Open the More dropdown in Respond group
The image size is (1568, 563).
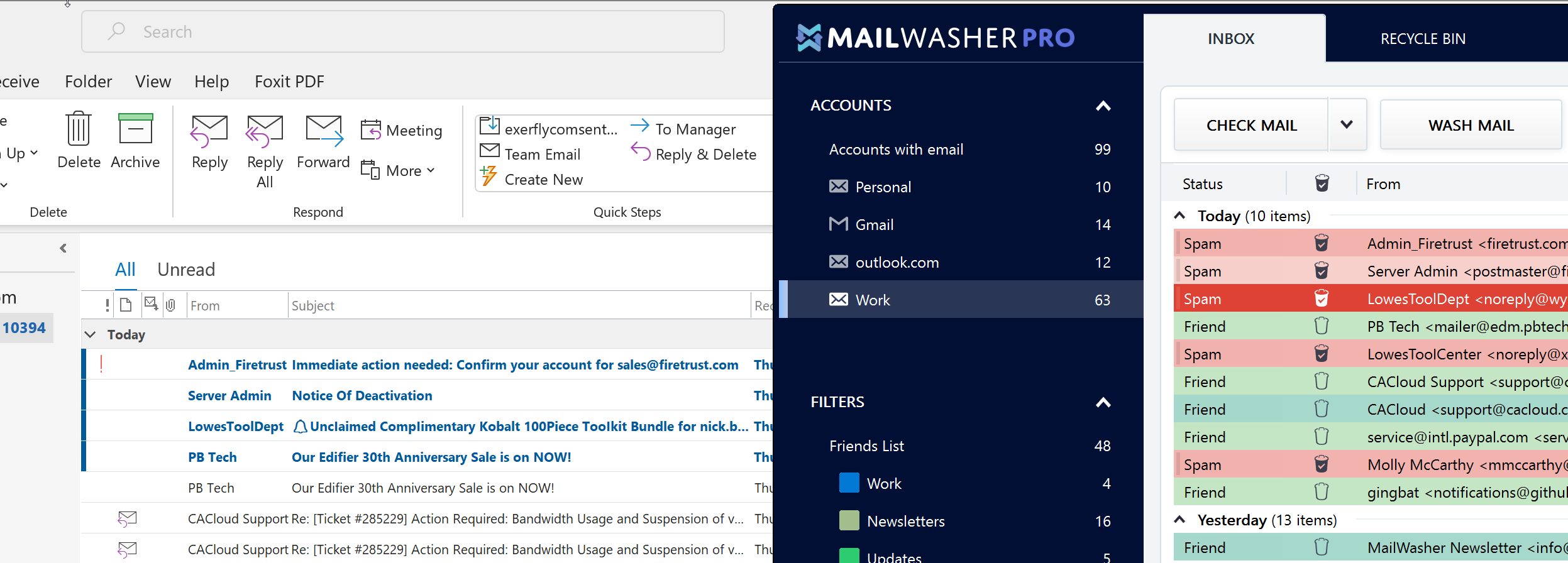point(398,170)
